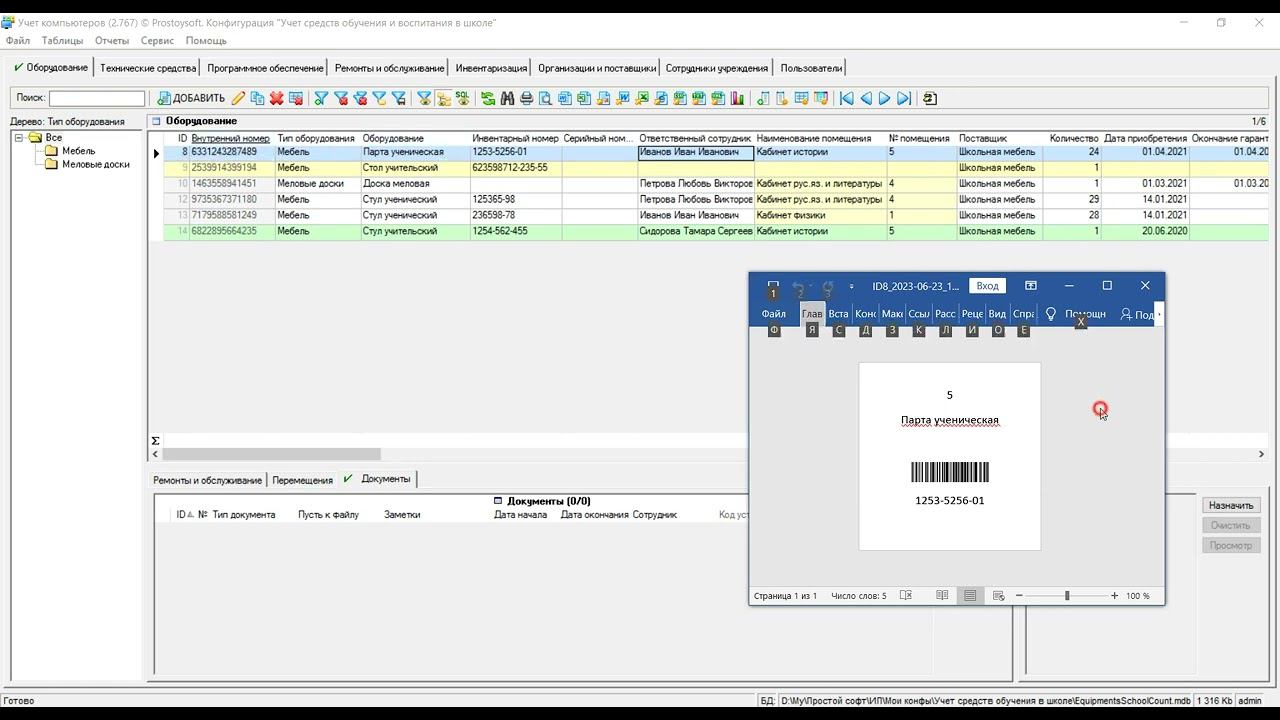Sort by Инвентарный номер column header

[515, 138]
